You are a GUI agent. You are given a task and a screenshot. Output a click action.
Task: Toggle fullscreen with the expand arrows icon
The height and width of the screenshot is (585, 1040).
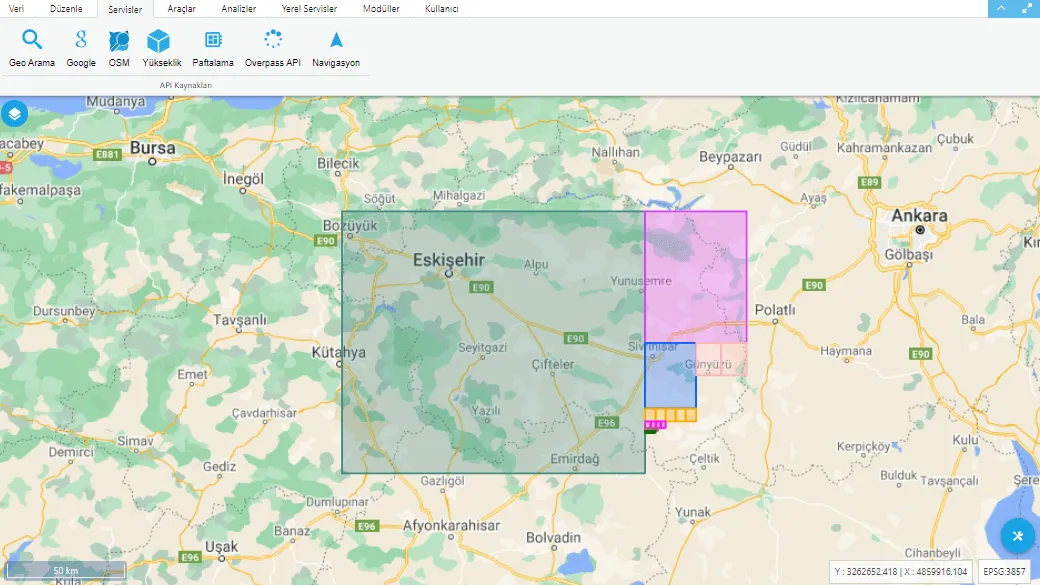[1027, 9]
